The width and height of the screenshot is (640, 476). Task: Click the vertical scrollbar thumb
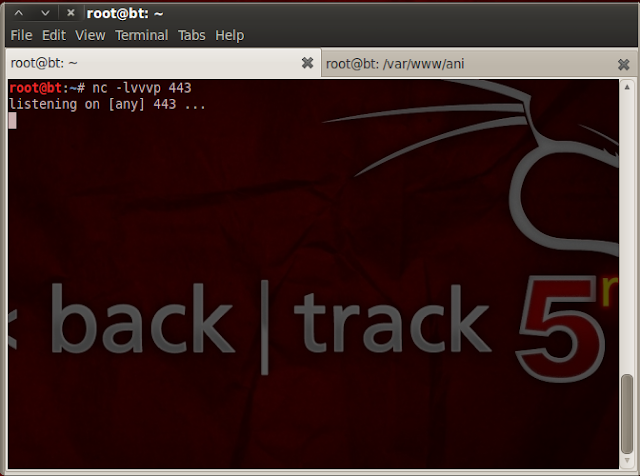coord(627,414)
